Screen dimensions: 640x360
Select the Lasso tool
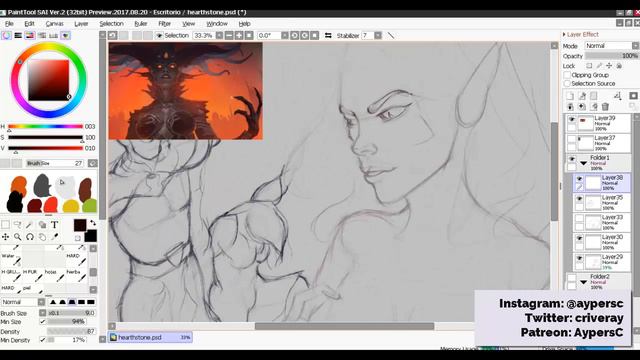pos(18,224)
